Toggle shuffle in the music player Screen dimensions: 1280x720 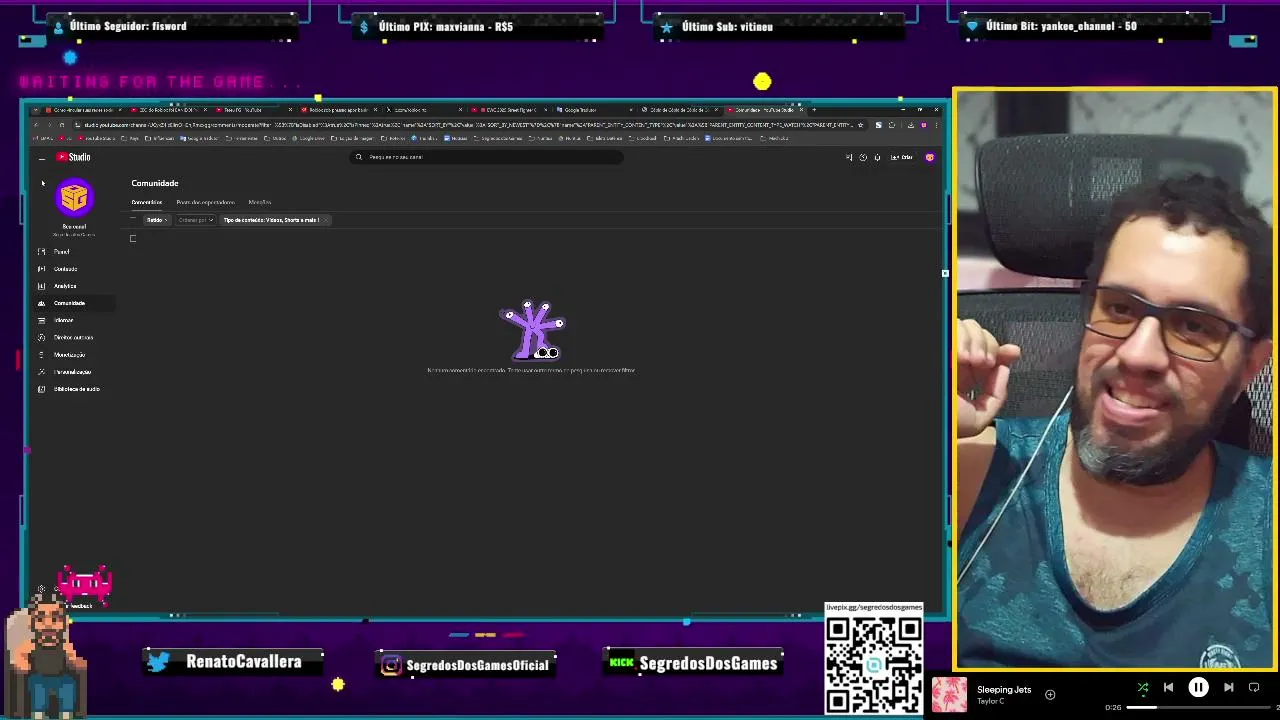(x=1143, y=687)
